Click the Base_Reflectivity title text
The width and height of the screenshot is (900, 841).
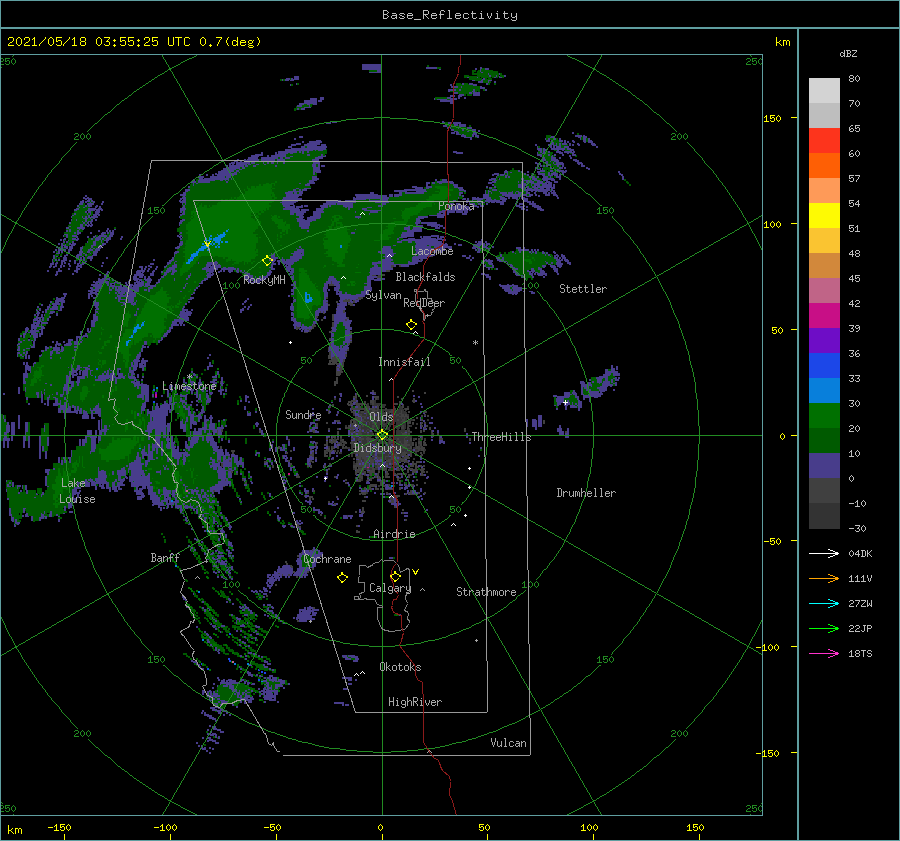click(450, 15)
